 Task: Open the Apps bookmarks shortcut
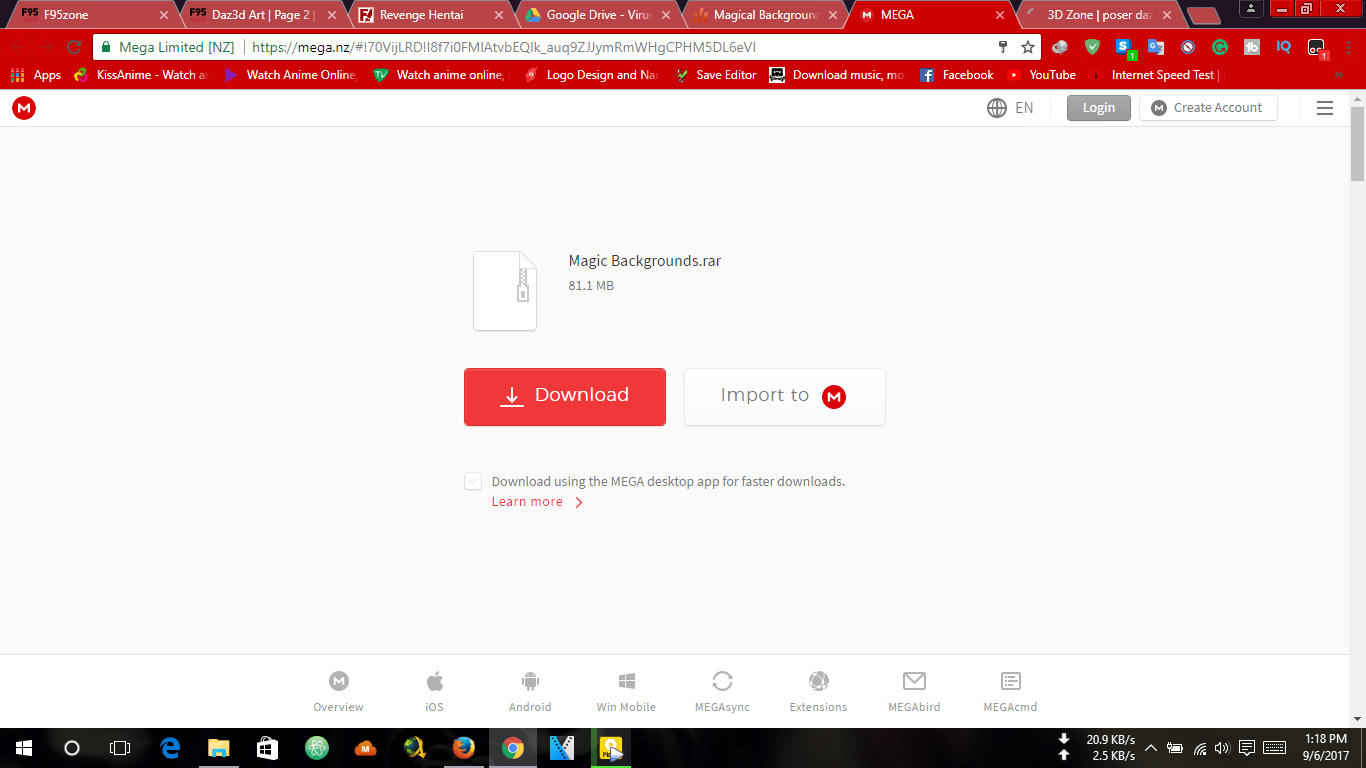36,75
